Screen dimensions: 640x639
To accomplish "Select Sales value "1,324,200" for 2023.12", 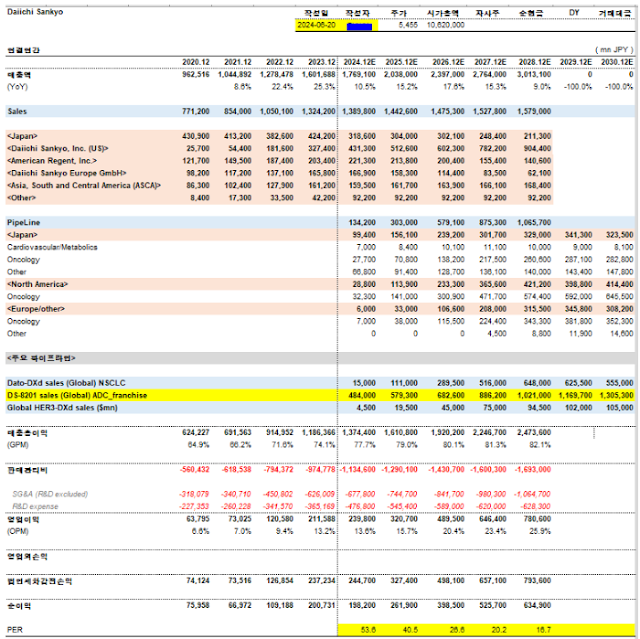I will pos(318,111).
